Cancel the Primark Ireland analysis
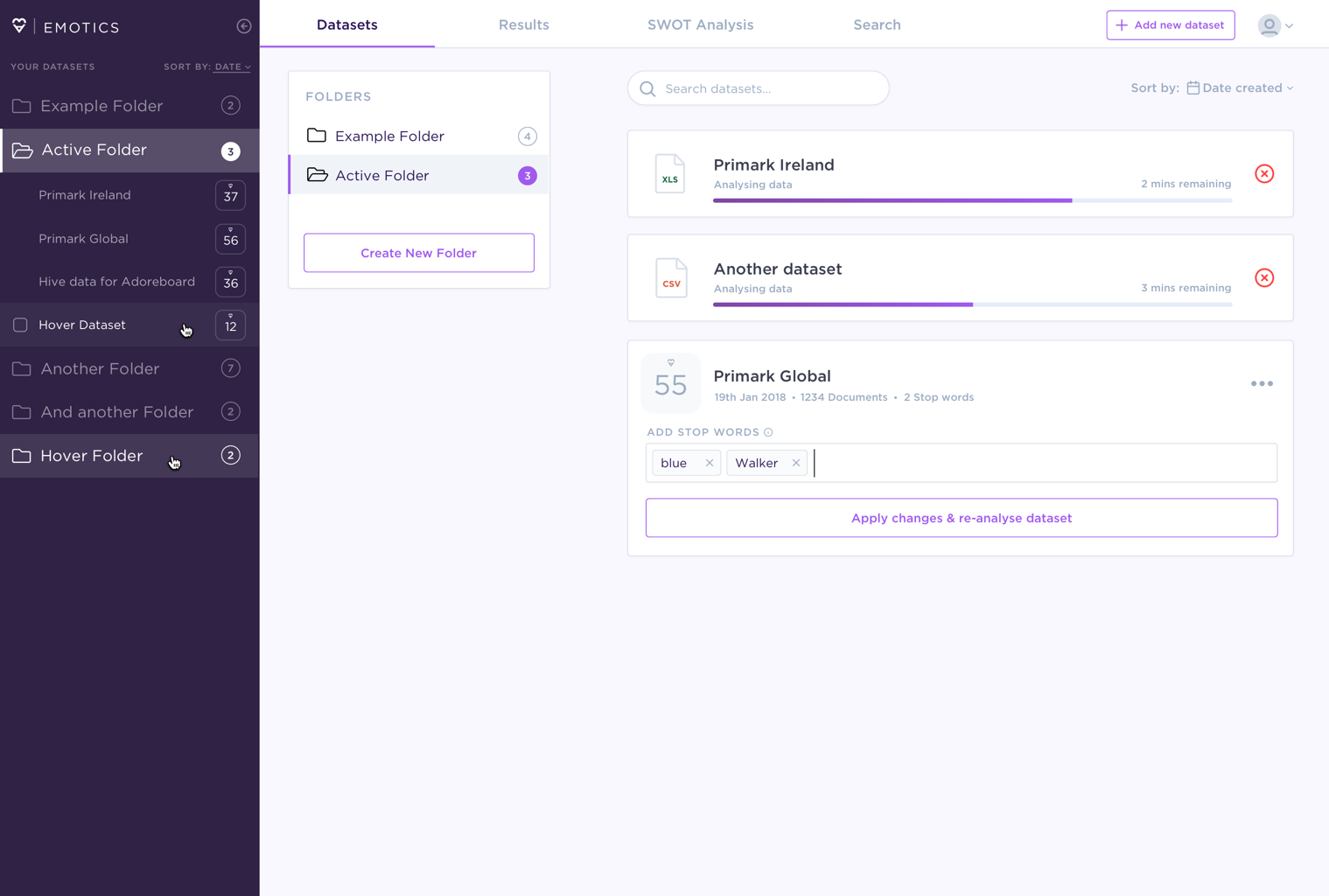Screen dimensions: 1329x896 click(1264, 173)
